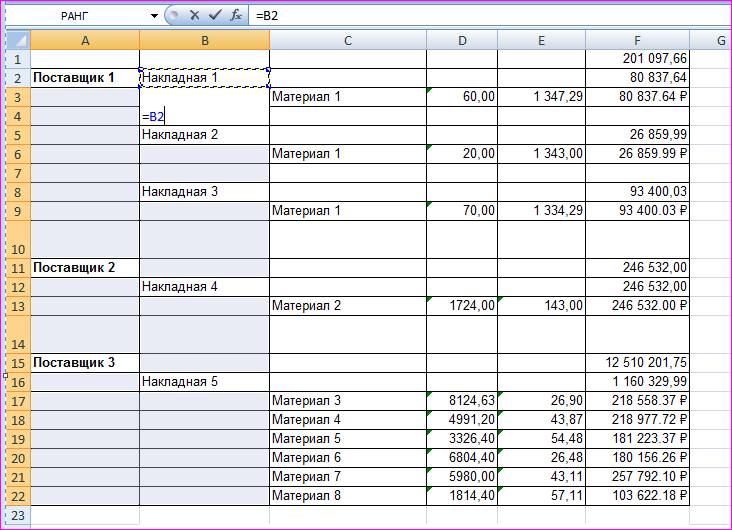Click cell Накладная 4

point(204,287)
